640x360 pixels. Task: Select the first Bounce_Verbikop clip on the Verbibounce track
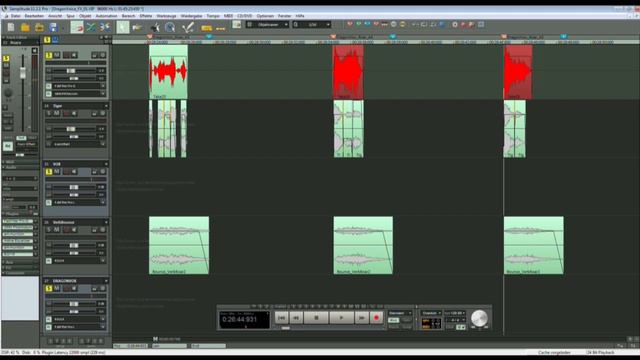click(179, 245)
